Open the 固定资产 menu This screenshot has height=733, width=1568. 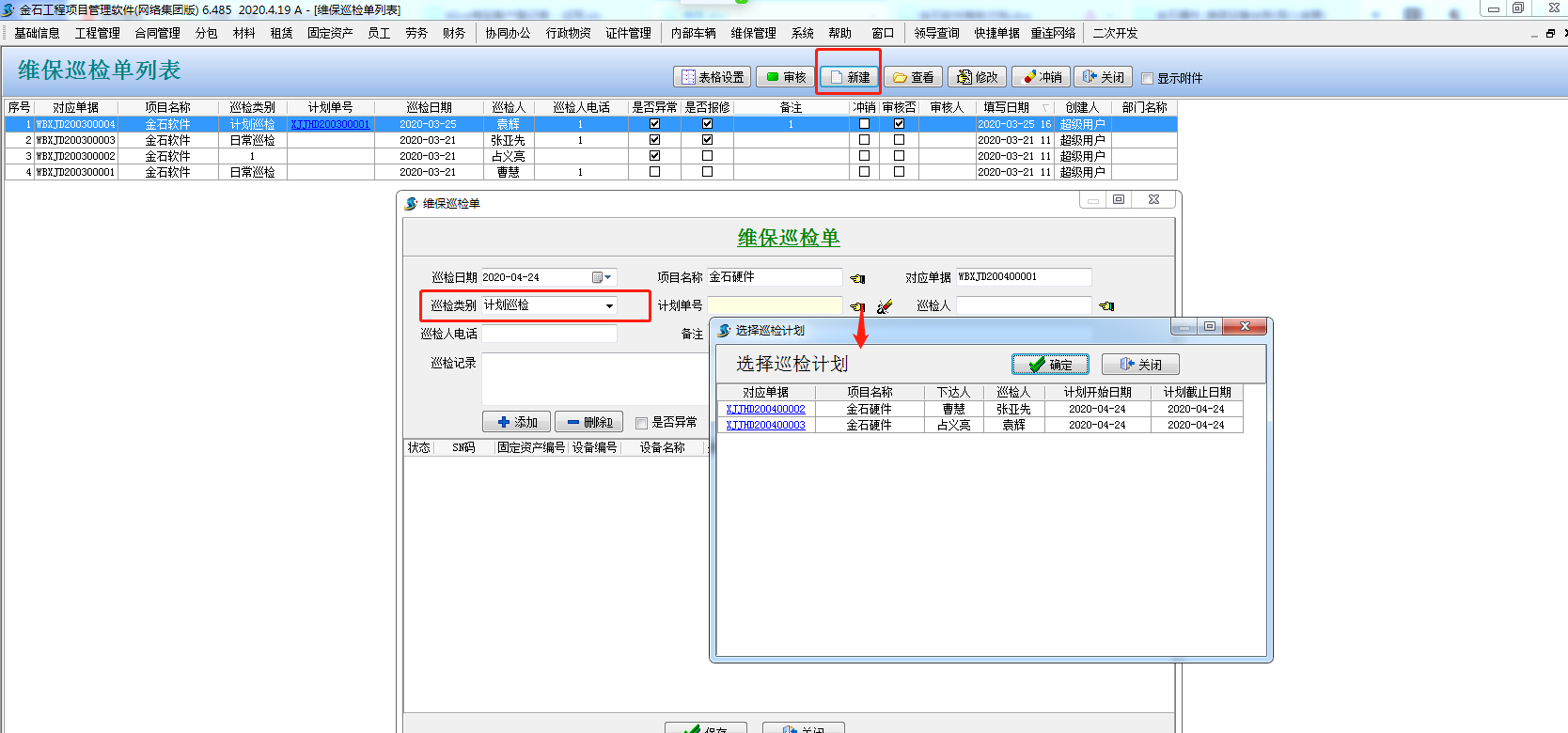pos(330,33)
